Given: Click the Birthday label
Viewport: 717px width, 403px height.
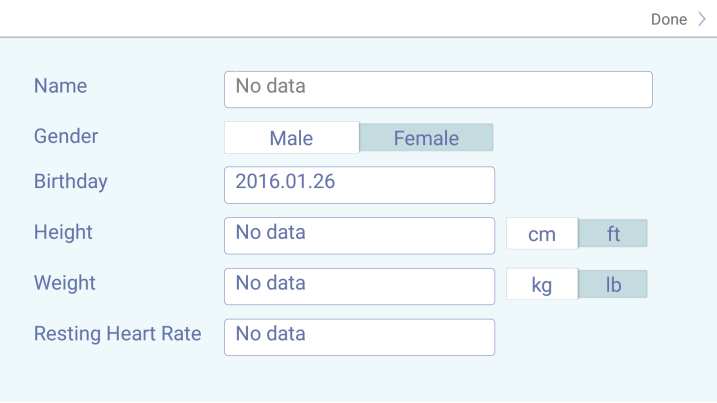Looking at the screenshot, I should [x=70, y=182].
